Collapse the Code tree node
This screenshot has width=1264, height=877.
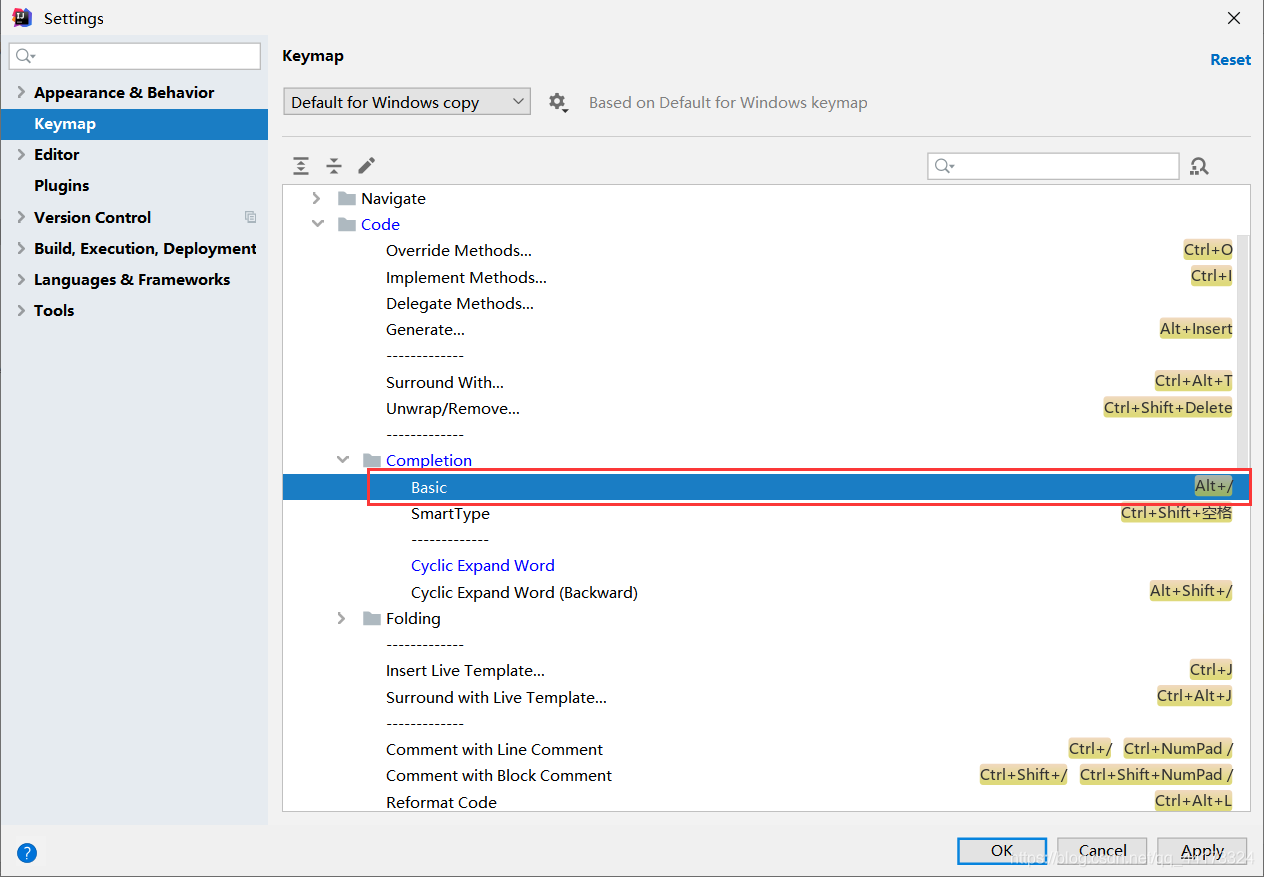pos(317,224)
